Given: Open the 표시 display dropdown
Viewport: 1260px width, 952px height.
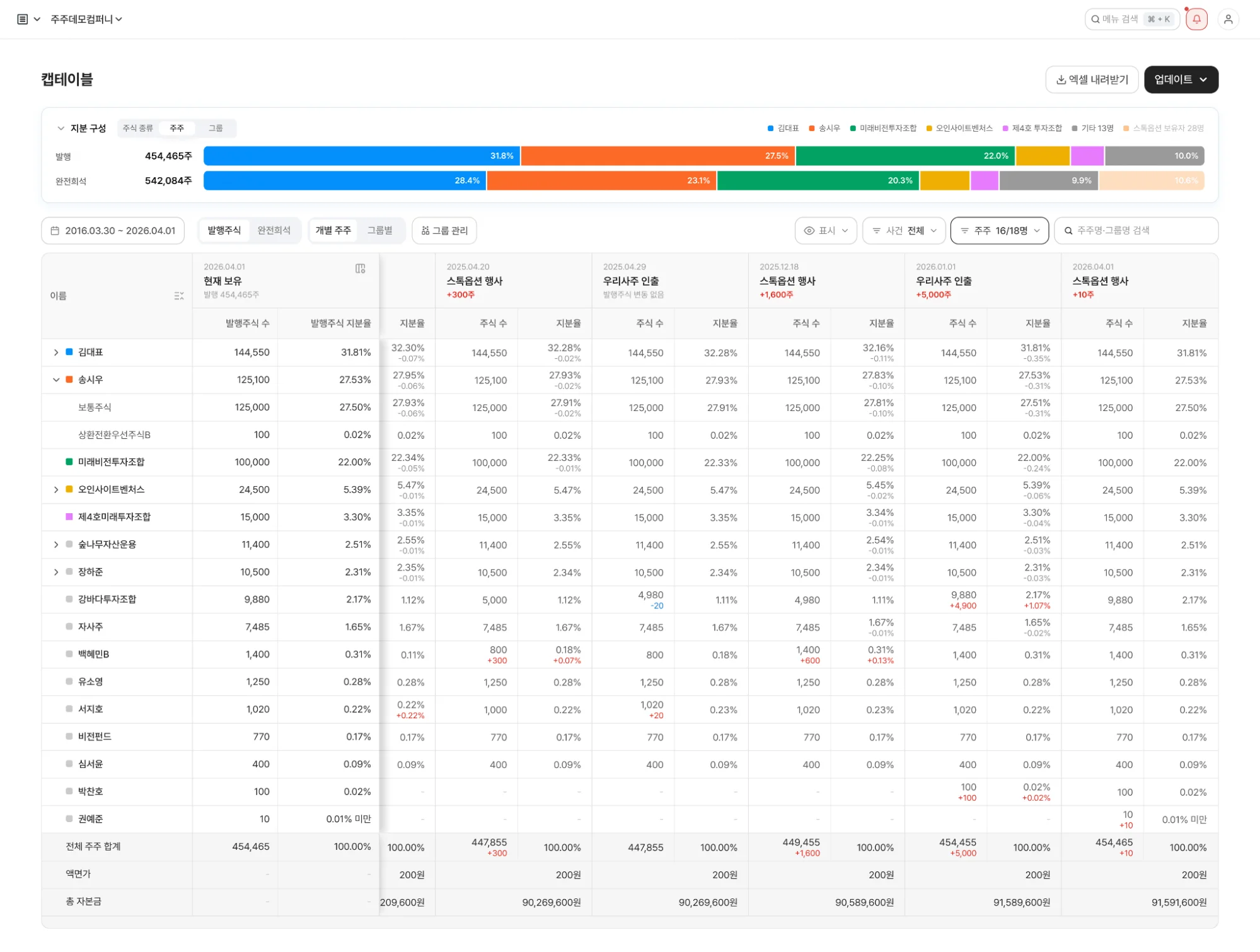Looking at the screenshot, I should pos(825,231).
